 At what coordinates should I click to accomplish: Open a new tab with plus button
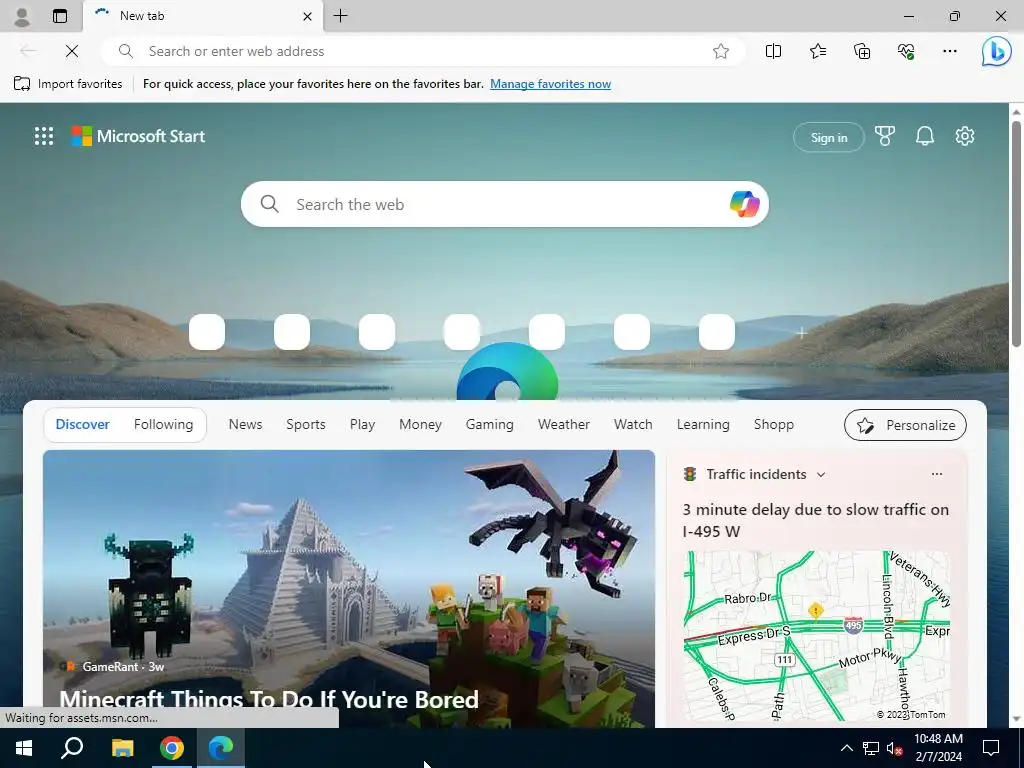point(340,16)
